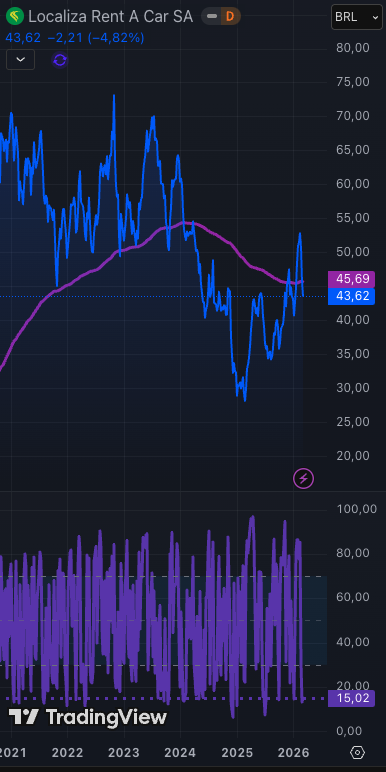
Task: Click the 2025 year label on time axis
Action: pos(237,753)
